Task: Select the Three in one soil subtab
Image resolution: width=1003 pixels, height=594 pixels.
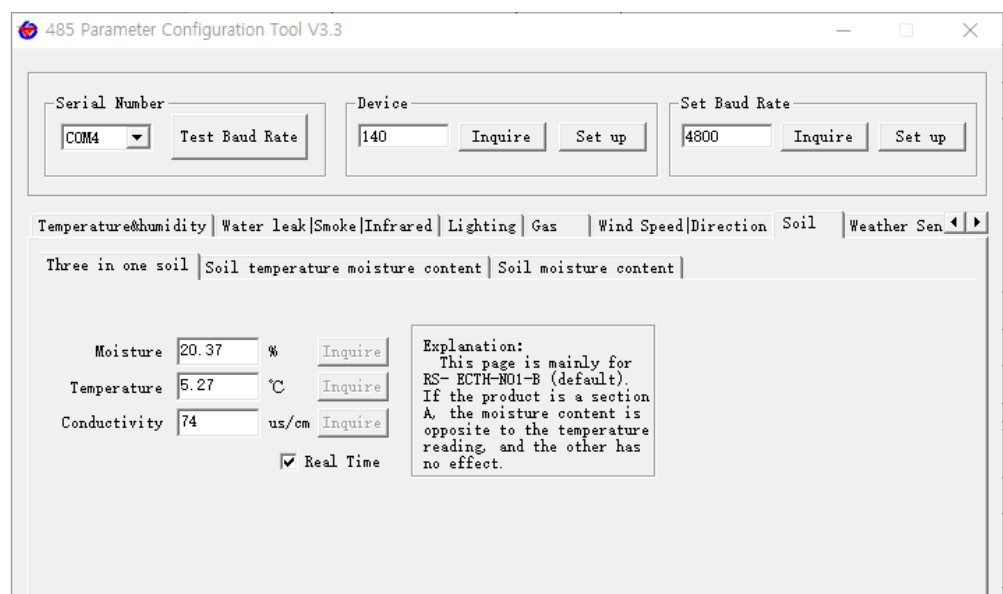Action: point(118,265)
